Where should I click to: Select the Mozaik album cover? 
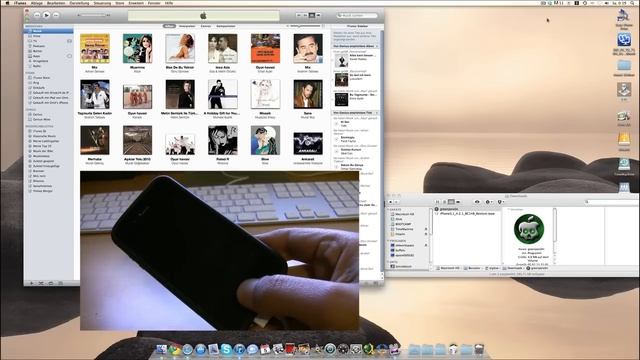point(265,94)
